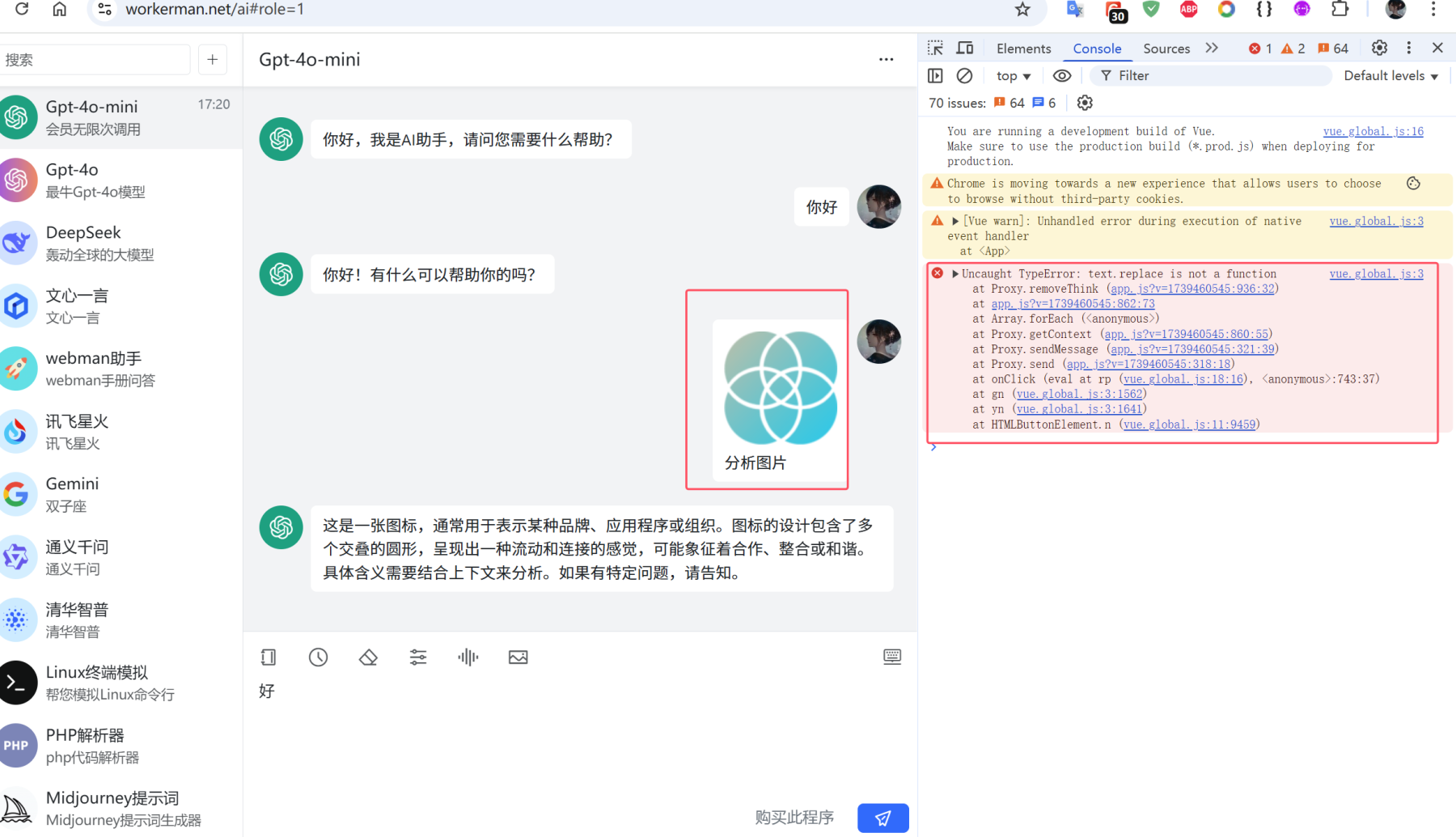Viewport: 1456px width, 837px height.
Task: Reload the browser page
Action: coord(22,9)
